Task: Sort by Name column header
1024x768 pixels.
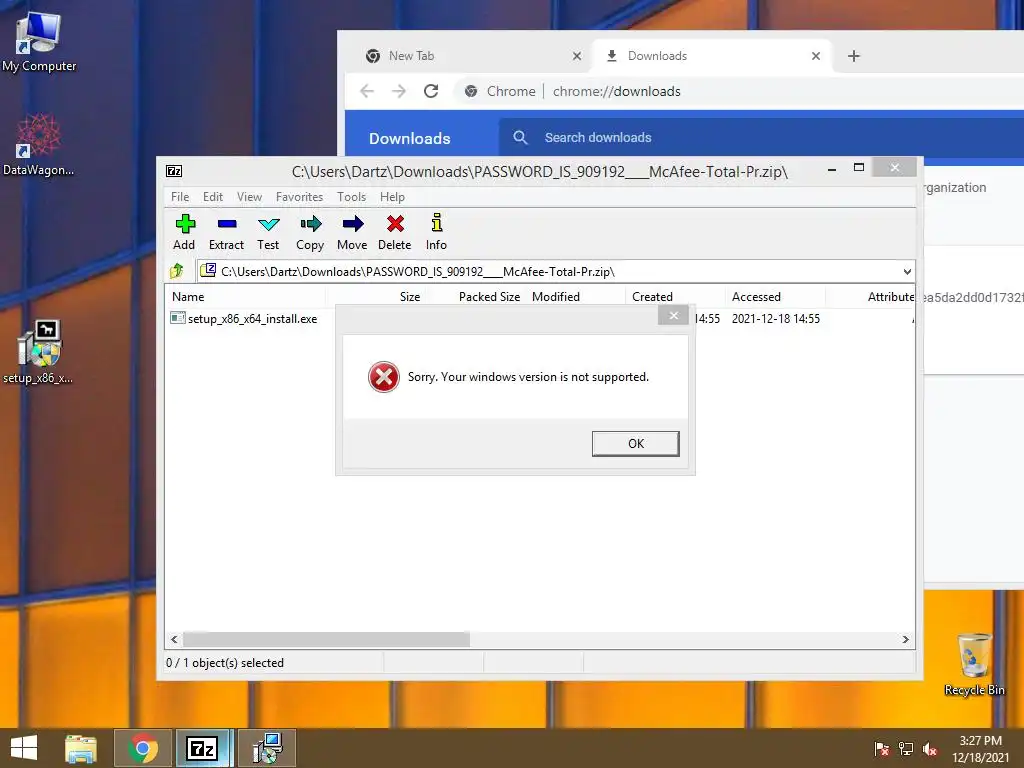Action: coord(245,296)
